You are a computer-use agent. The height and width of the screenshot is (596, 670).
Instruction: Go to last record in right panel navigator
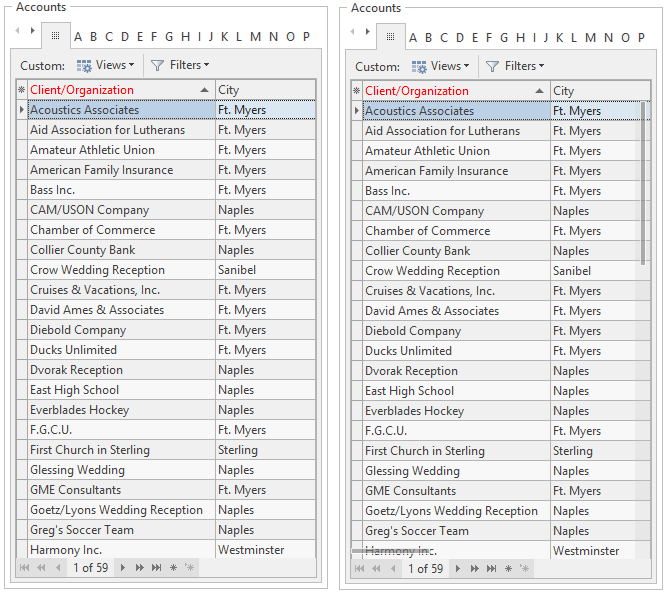point(491,569)
